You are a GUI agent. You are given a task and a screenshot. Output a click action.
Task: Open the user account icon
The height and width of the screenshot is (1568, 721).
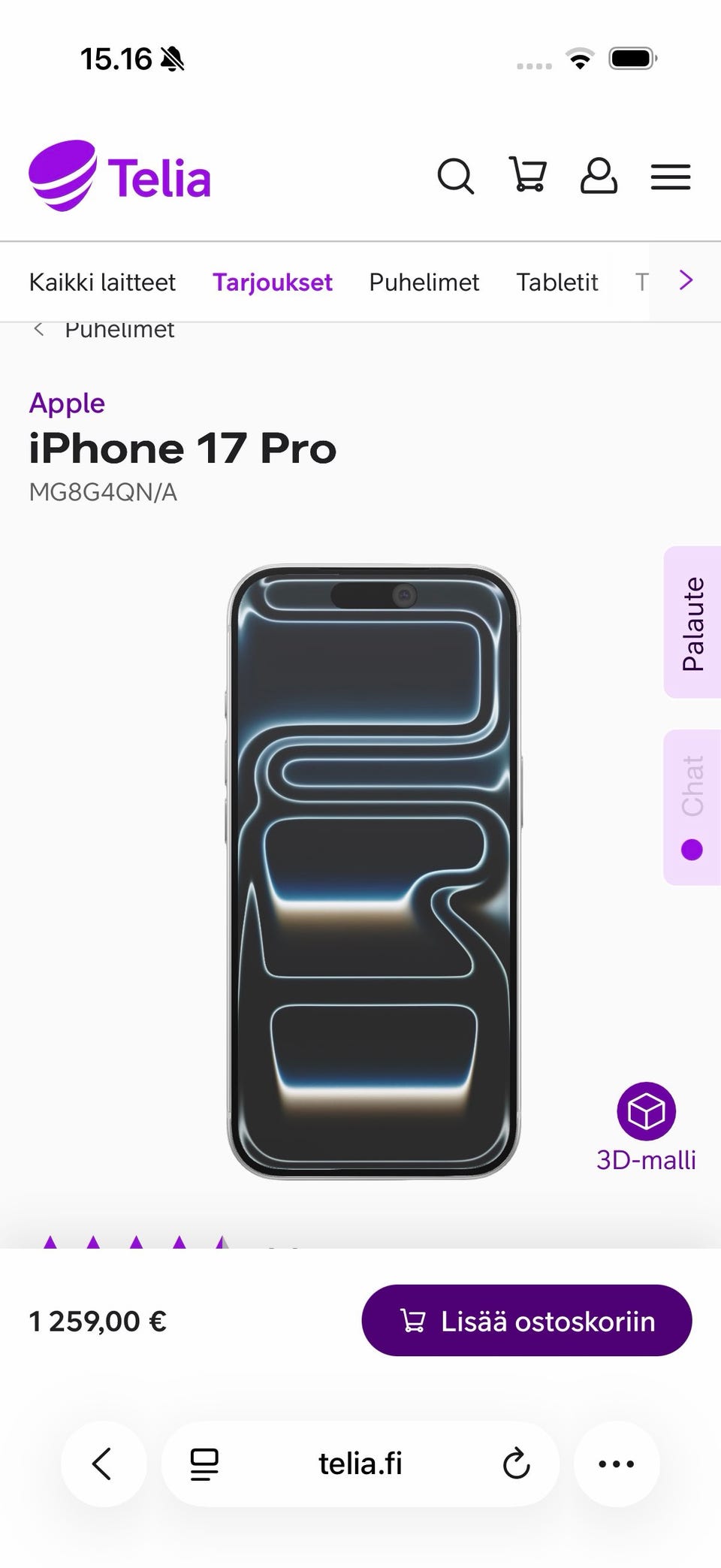click(599, 176)
